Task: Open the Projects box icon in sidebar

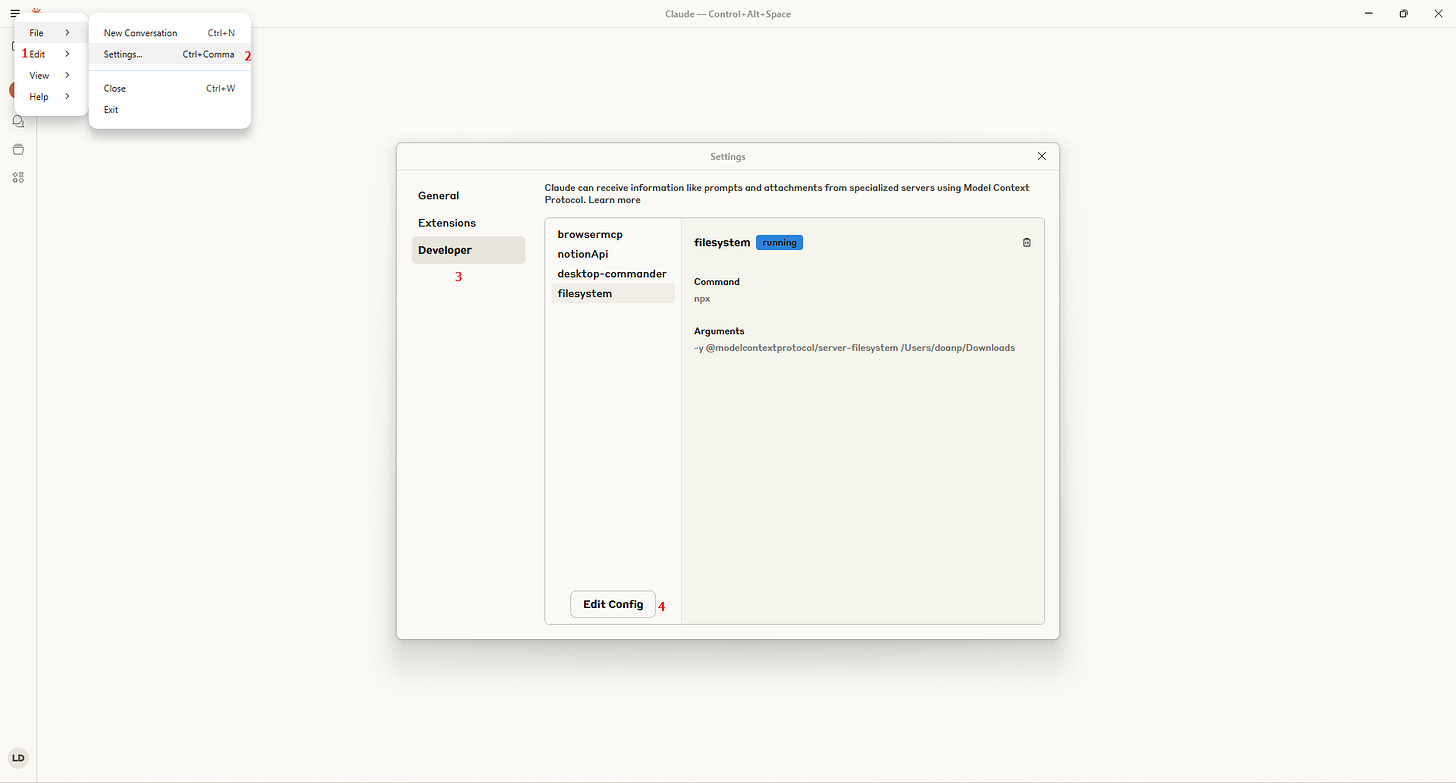Action: tap(18, 149)
